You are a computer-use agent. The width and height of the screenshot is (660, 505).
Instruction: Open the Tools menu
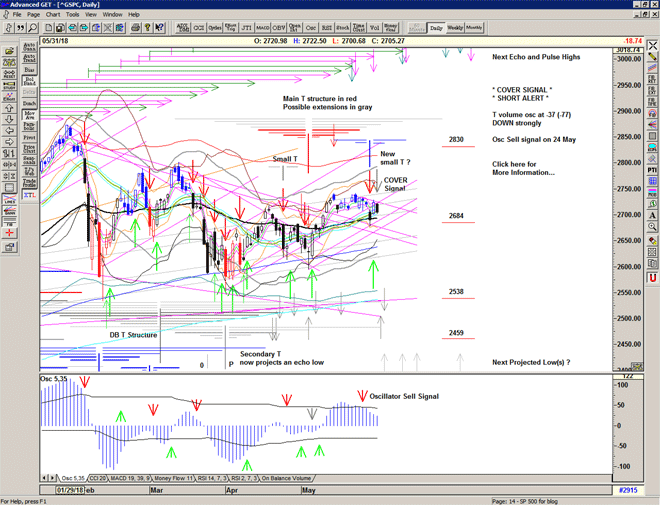(74, 15)
